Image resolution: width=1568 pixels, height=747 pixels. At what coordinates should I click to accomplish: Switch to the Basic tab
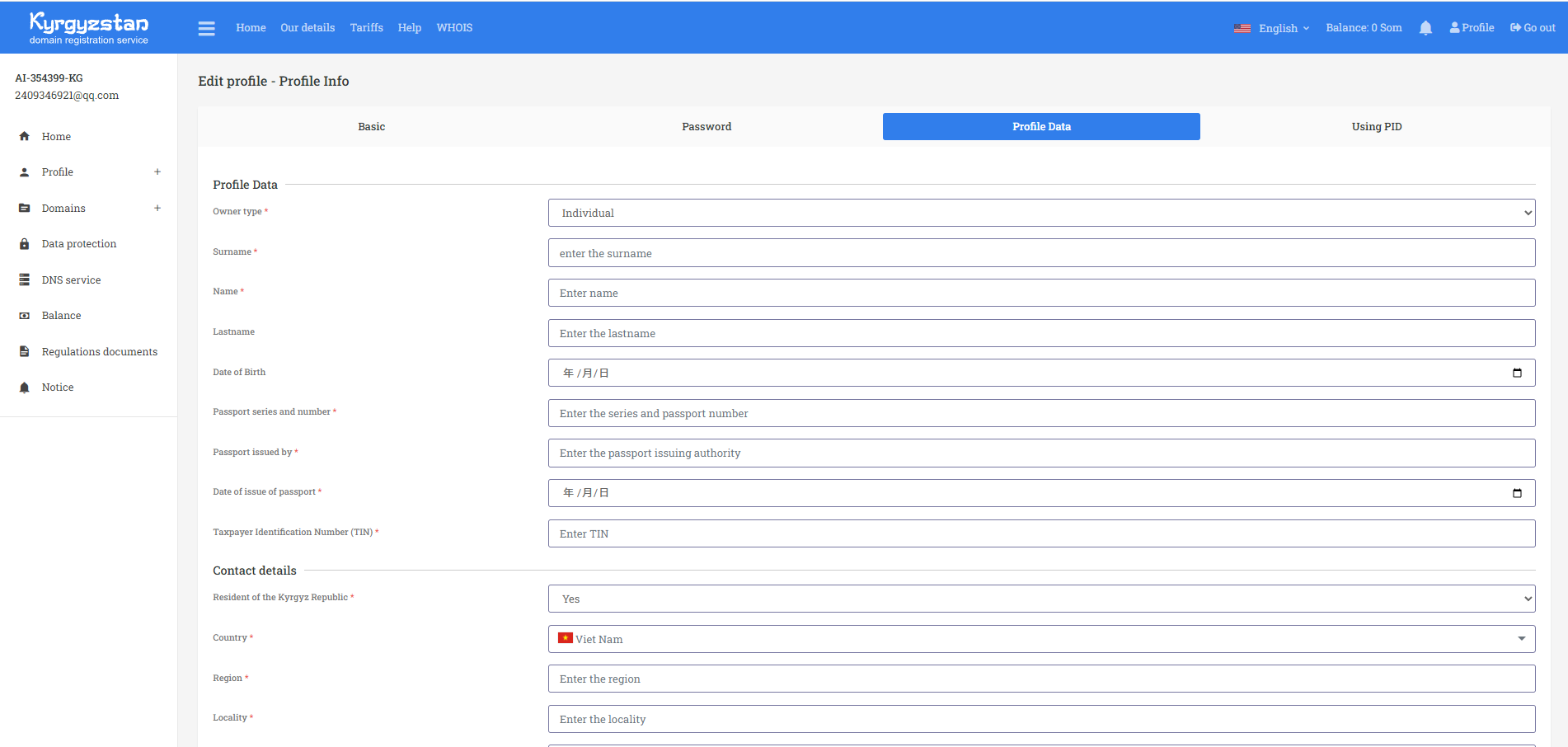point(372,127)
